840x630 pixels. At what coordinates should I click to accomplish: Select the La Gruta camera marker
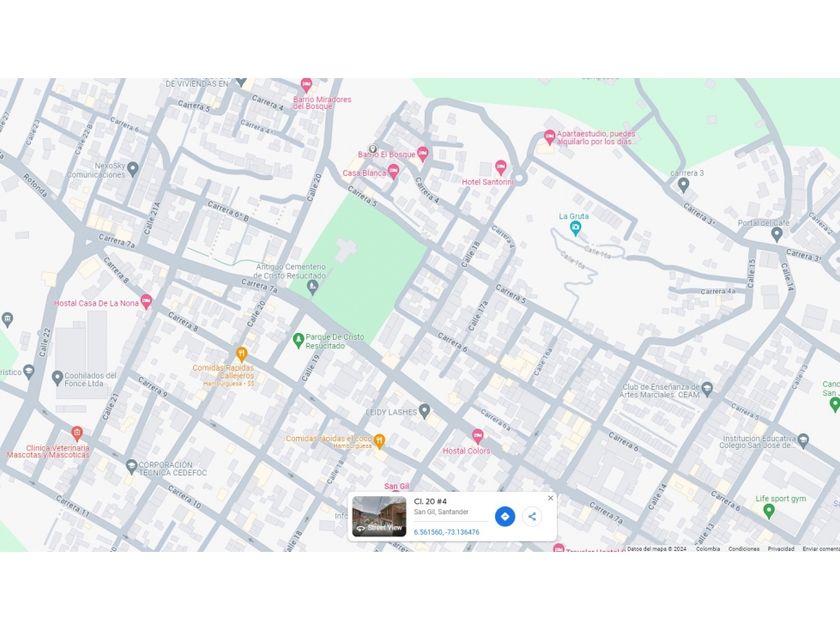coord(575,229)
